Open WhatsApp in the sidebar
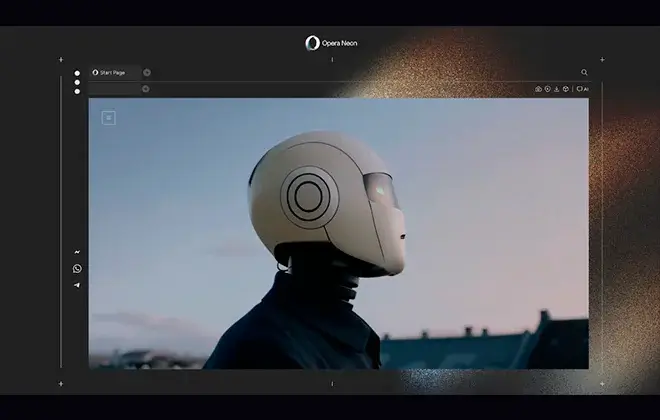660x420 pixels. 77,269
